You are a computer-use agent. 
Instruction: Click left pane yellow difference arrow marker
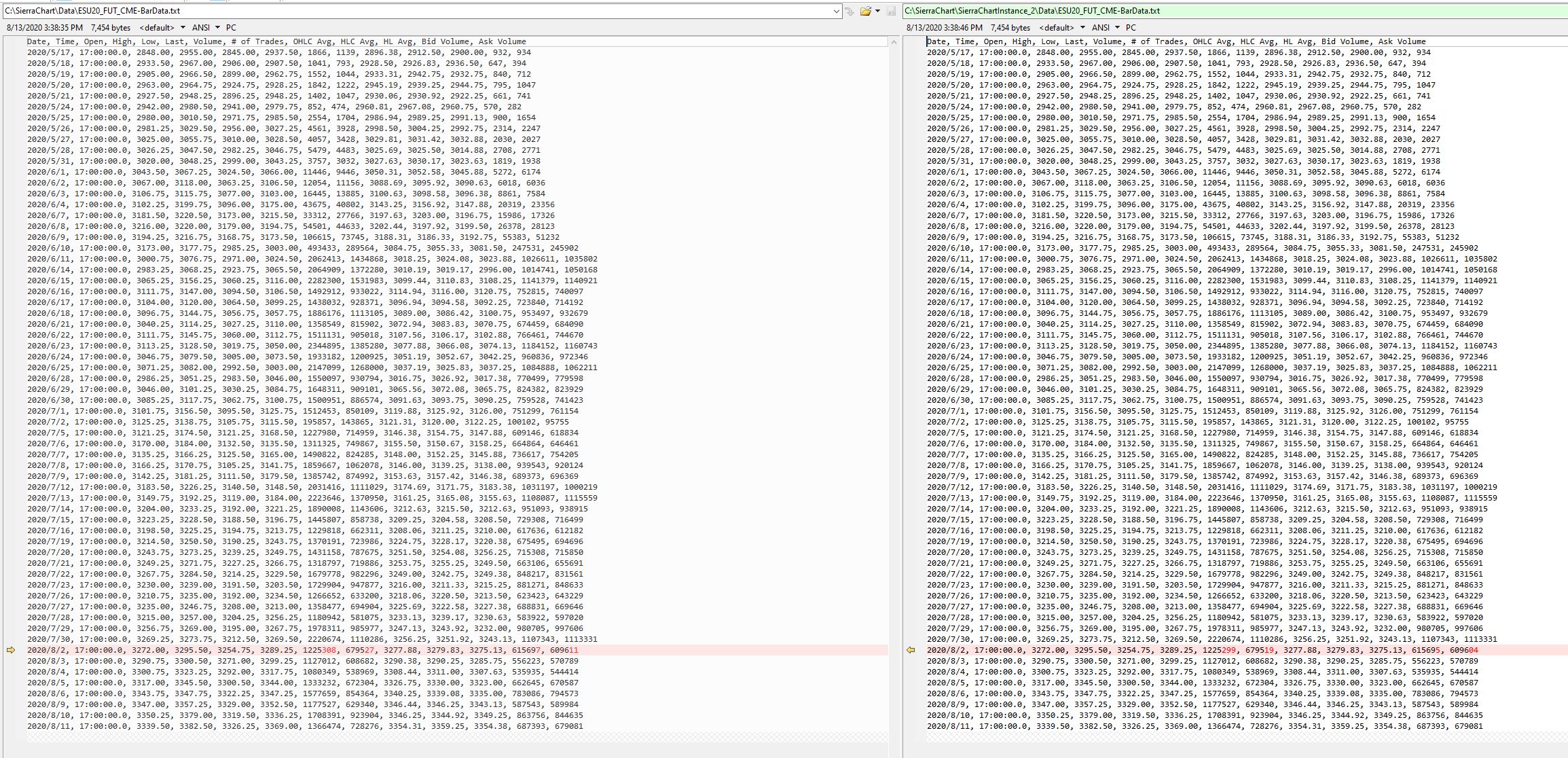pyautogui.click(x=10, y=650)
